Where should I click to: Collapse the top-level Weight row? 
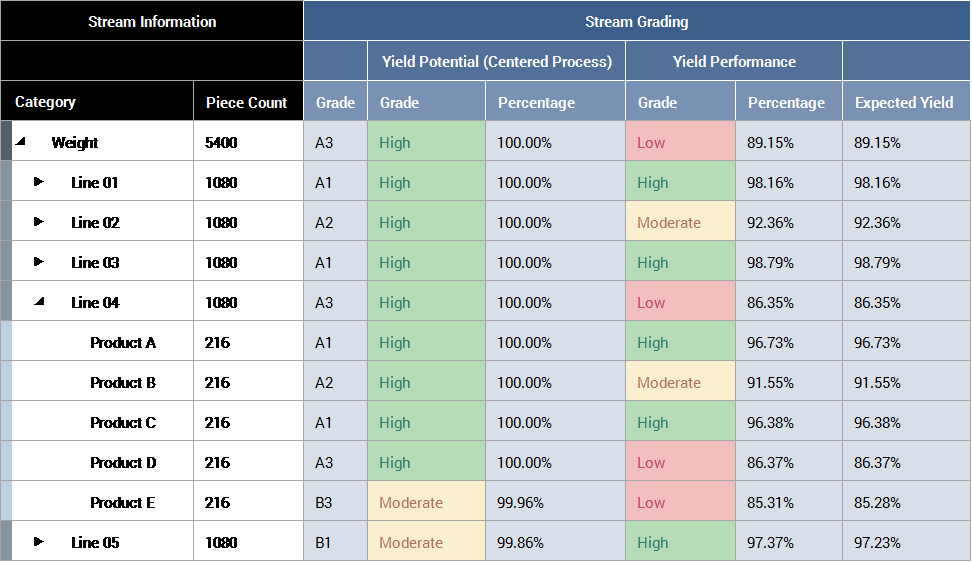click(27, 142)
